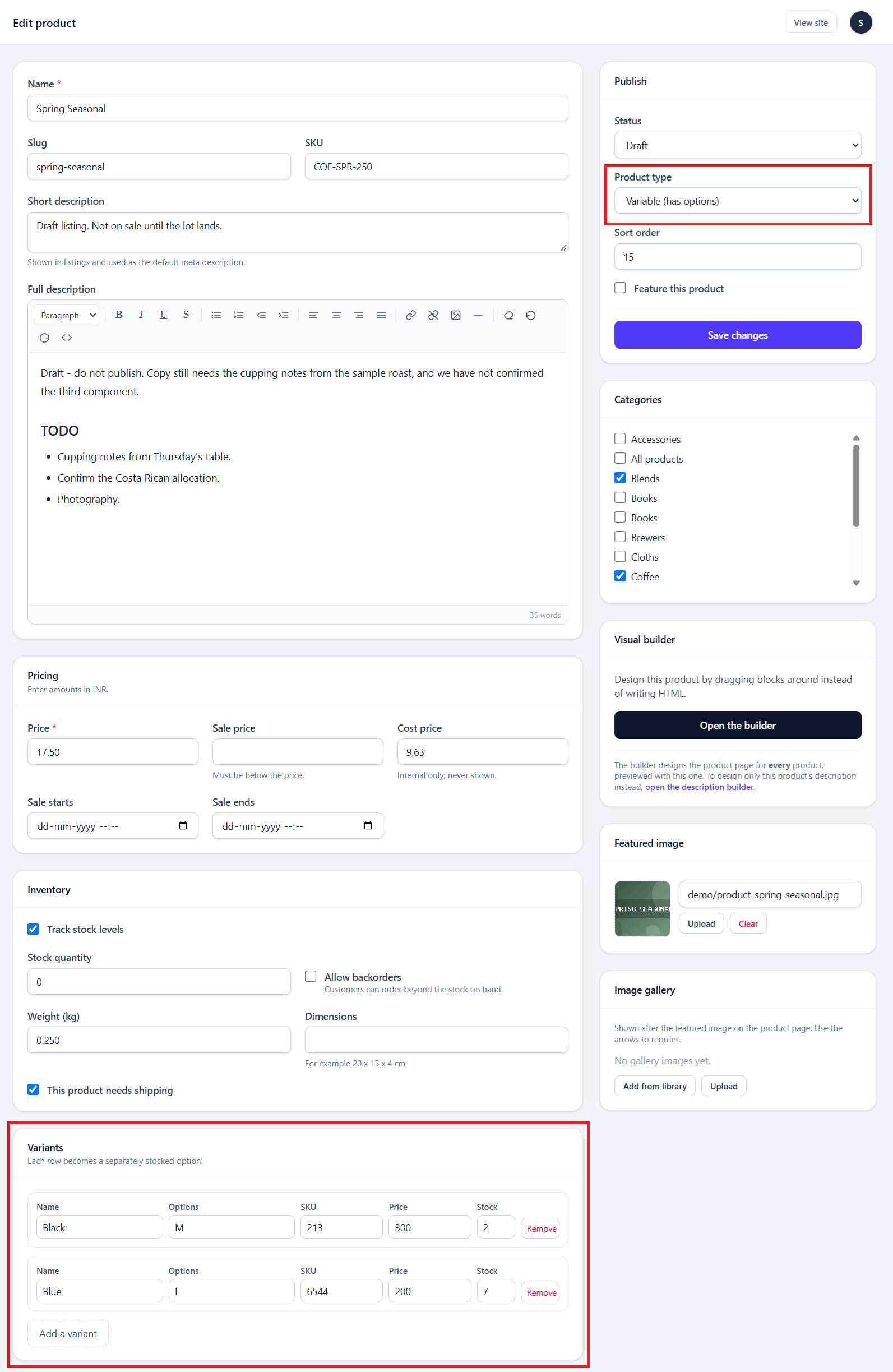Center-align the description text
This screenshot has height=1372, width=893.
(x=336, y=315)
